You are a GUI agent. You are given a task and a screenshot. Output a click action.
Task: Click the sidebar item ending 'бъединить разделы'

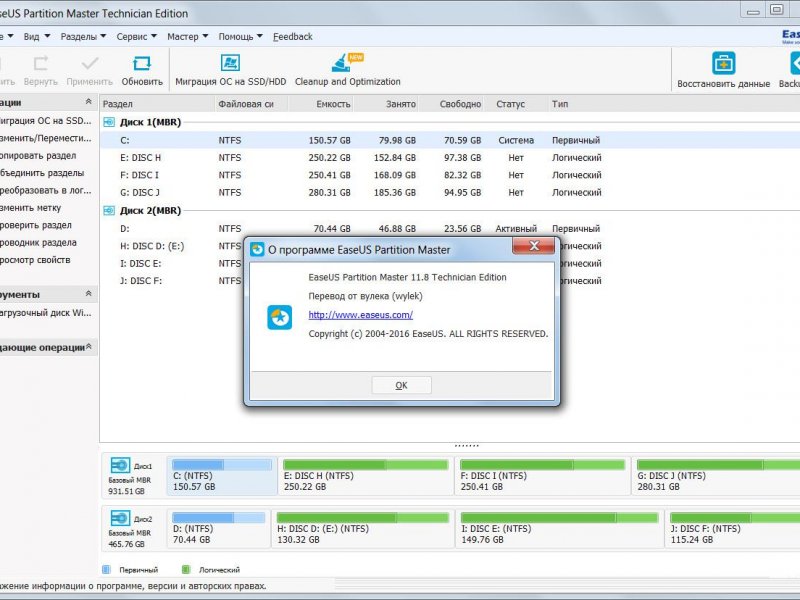point(42,173)
